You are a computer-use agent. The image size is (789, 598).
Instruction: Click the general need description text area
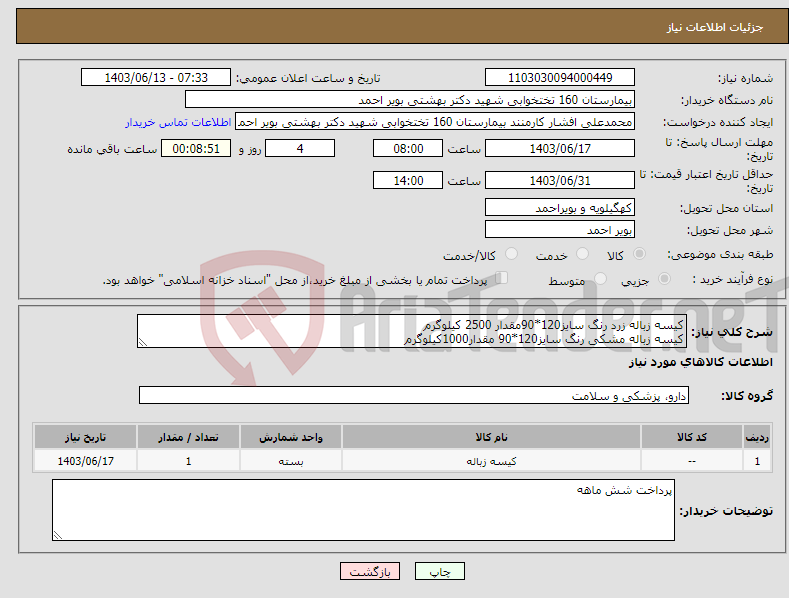click(x=412, y=331)
